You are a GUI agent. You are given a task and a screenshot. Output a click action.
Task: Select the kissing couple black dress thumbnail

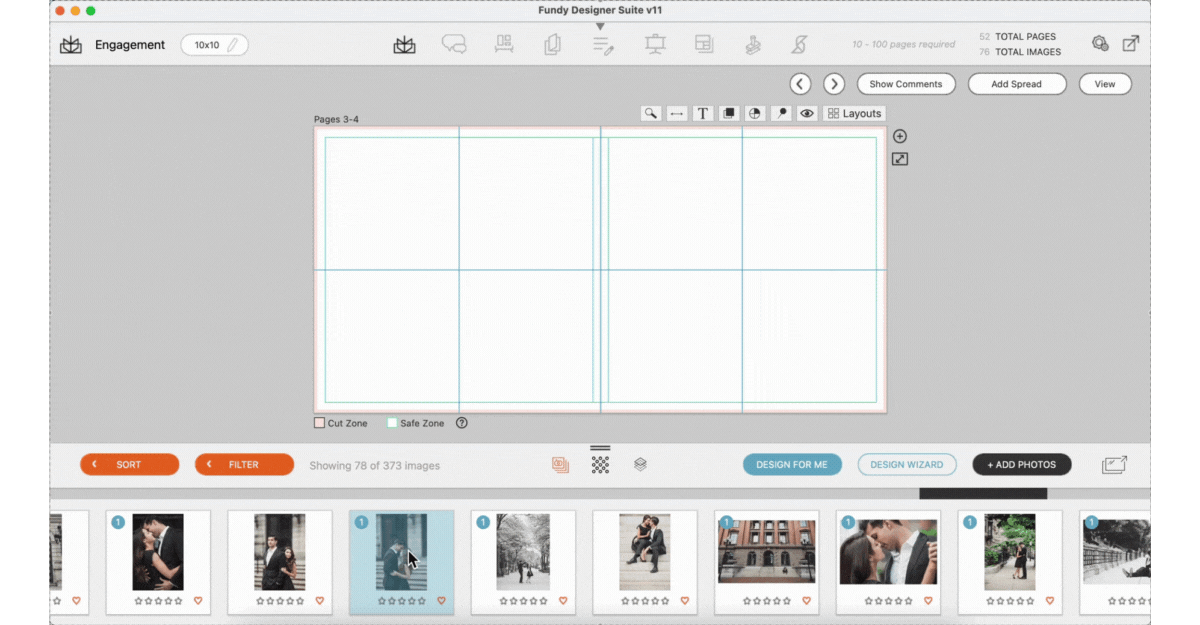[x=158, y=552]
